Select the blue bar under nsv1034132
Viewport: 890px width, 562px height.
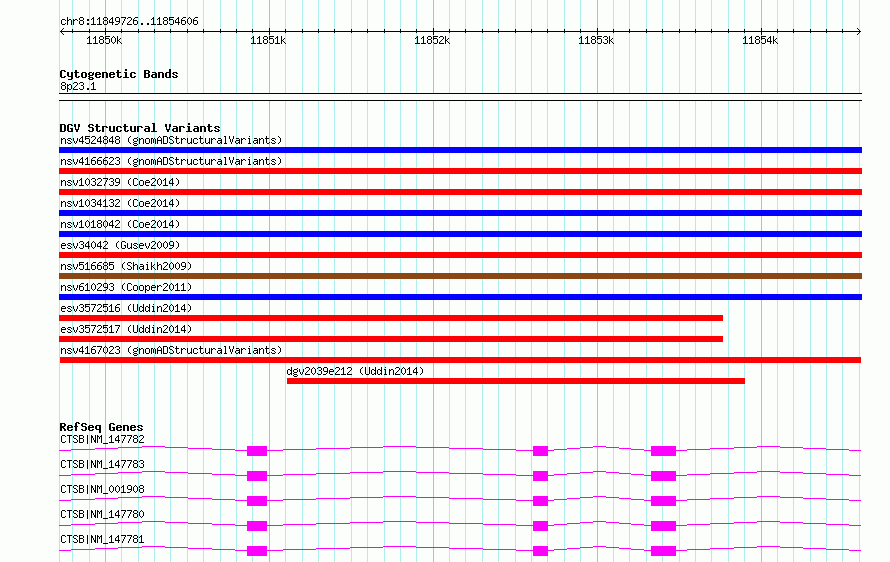pos(460,213)
